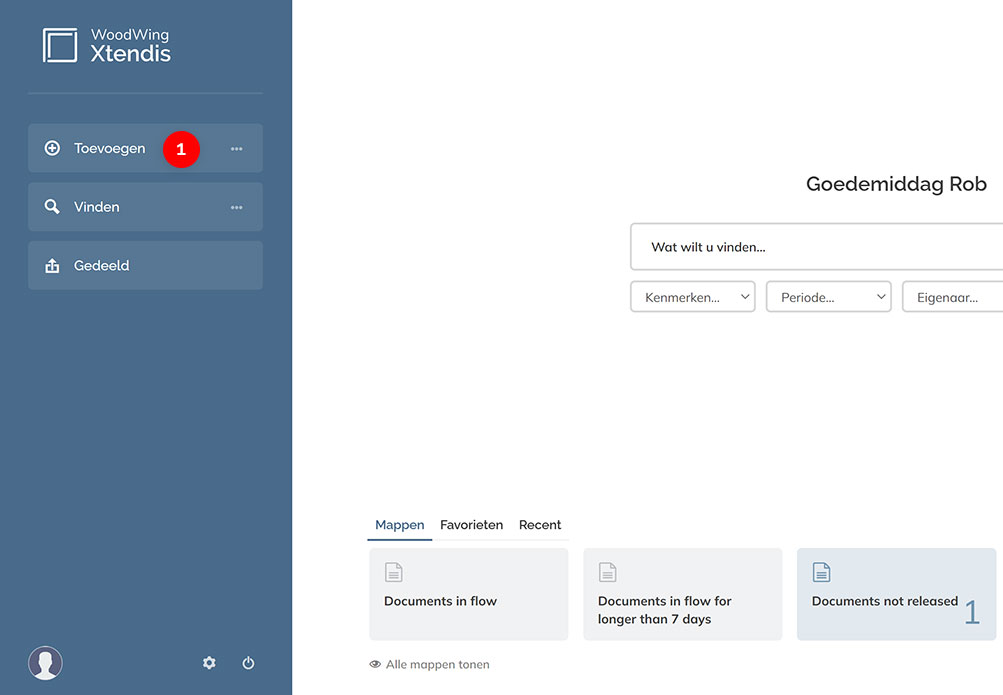1003x695 pixels.
Task: Switch to the Favorieten tab
Action: tap(471, 525)
